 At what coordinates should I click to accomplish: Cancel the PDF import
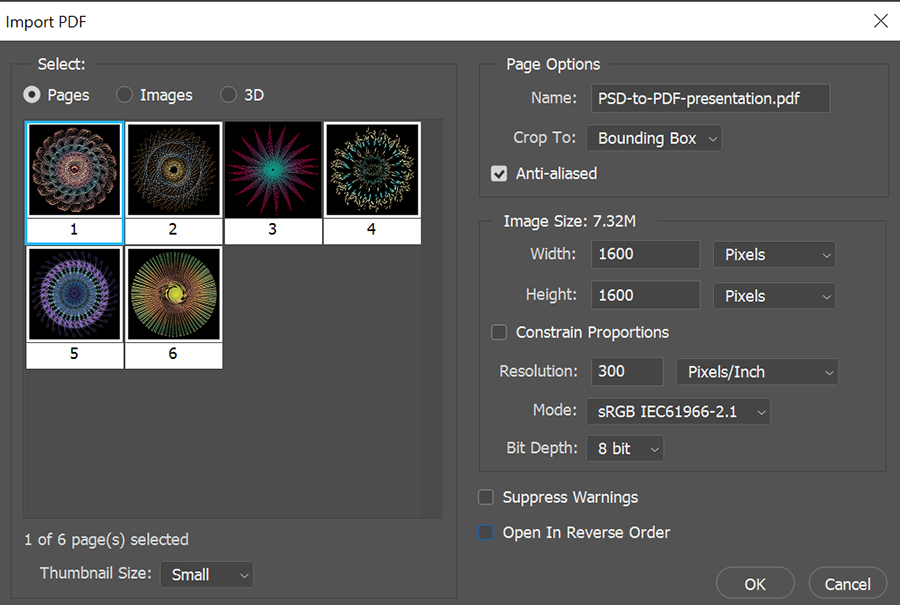click(x=847, y=583)
